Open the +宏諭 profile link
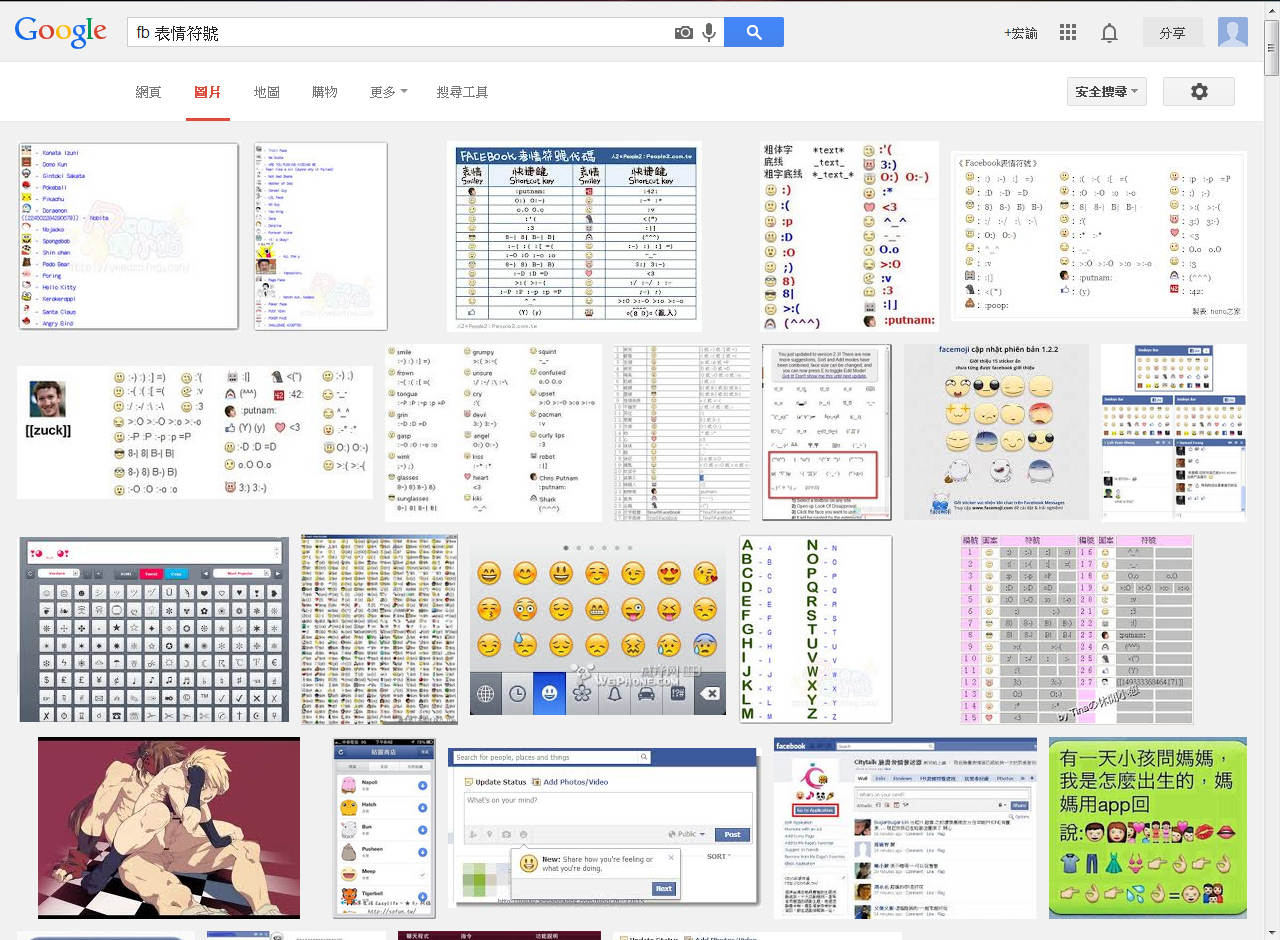The height and width of the screenshot is (940, 1280). [x=1021, y=33]
